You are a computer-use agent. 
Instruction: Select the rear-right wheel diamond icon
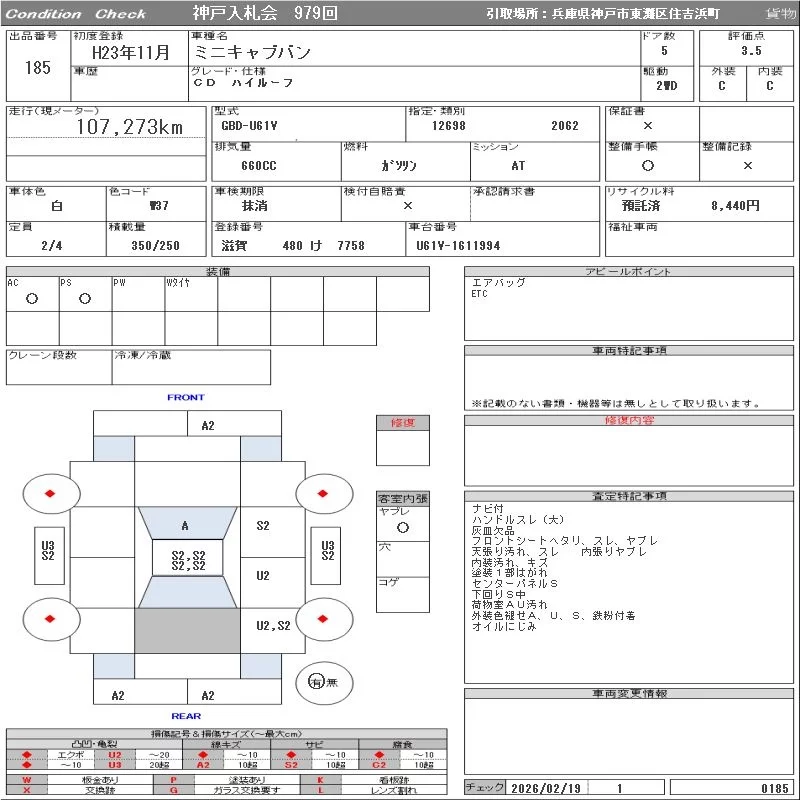(324, 618)
